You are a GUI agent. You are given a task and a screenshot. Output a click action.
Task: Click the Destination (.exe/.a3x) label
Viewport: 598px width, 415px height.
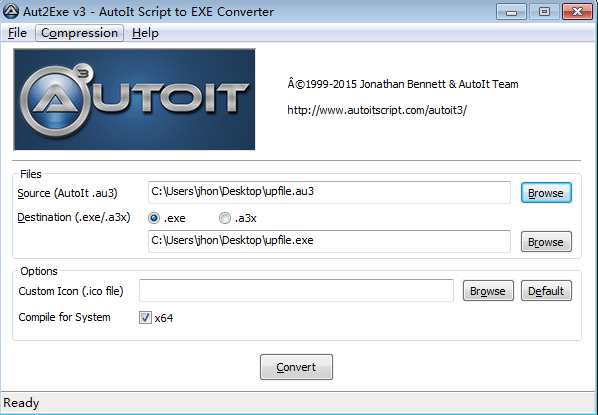click(74, 217)
